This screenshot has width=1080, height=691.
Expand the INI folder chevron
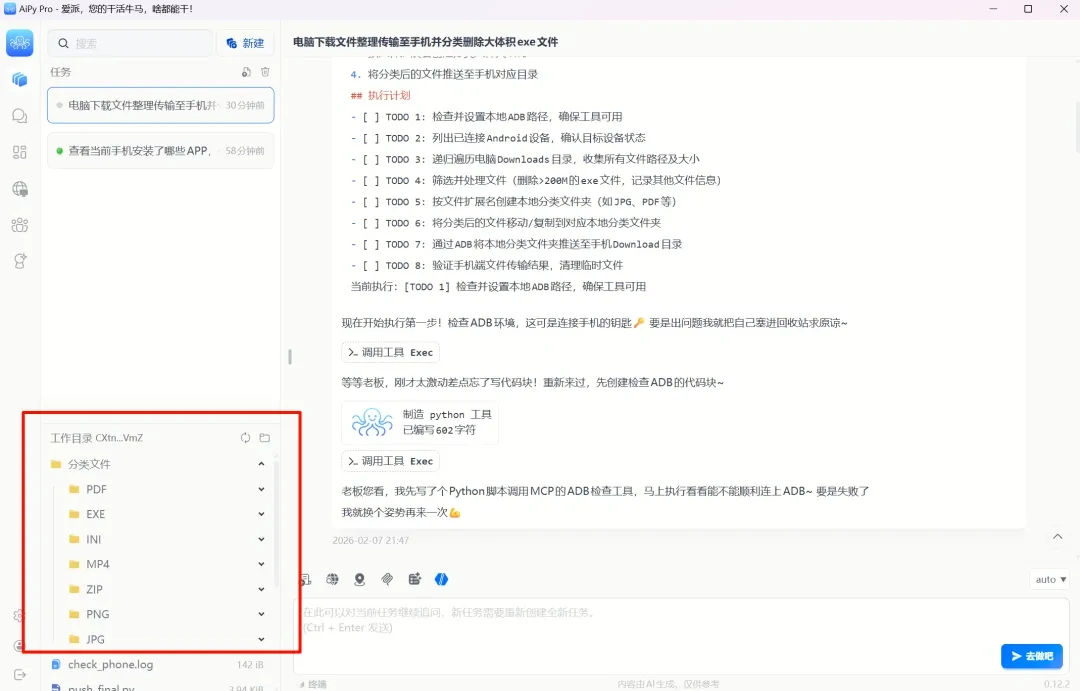click(261, 539)
